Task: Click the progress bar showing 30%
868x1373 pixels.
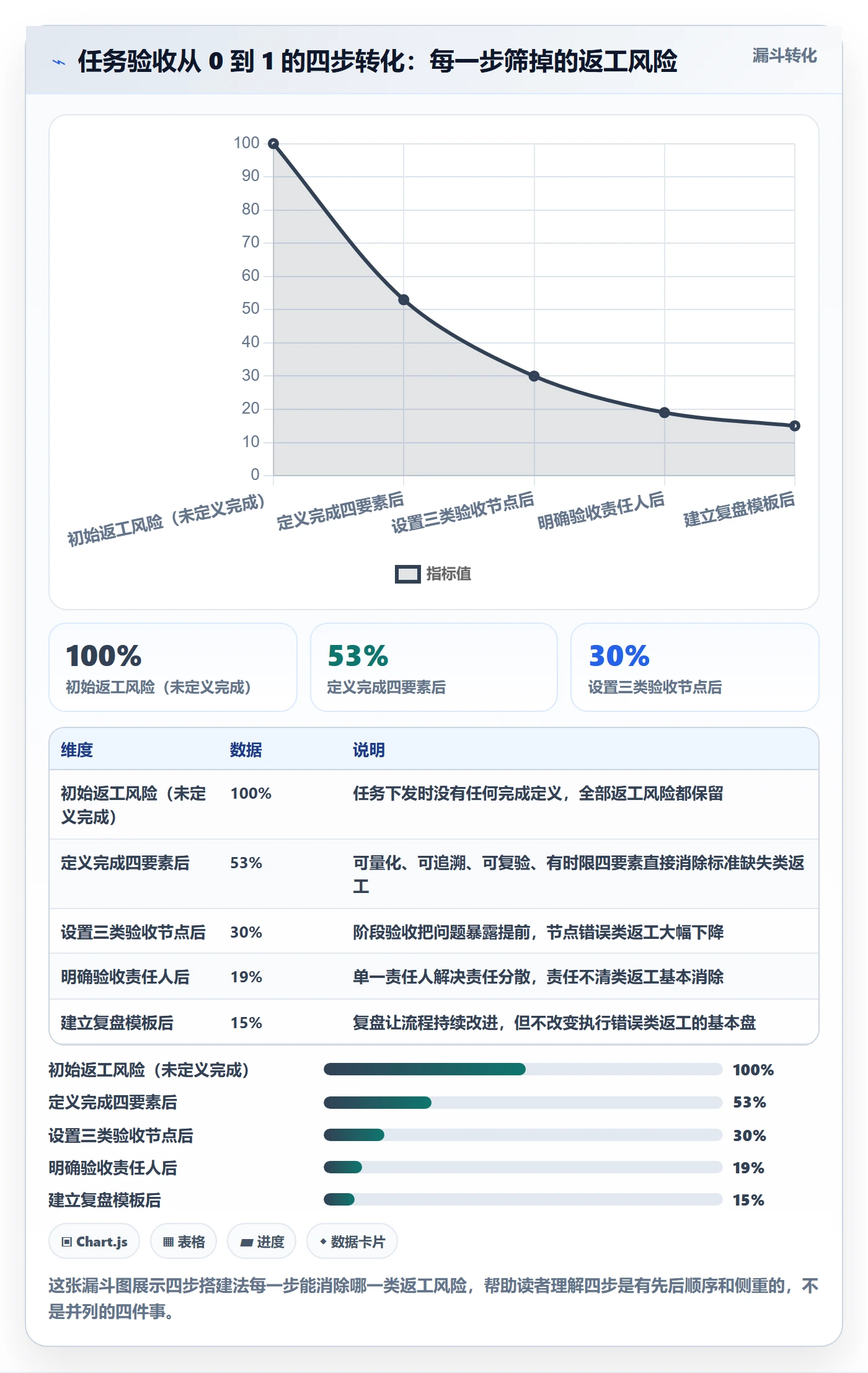Action: 523,1135
